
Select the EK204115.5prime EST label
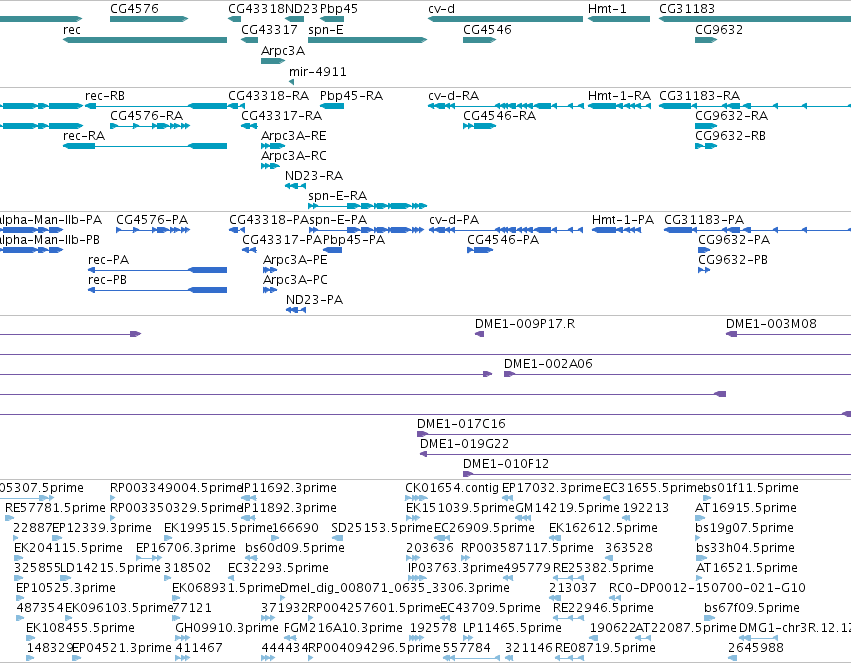point(68,548)
